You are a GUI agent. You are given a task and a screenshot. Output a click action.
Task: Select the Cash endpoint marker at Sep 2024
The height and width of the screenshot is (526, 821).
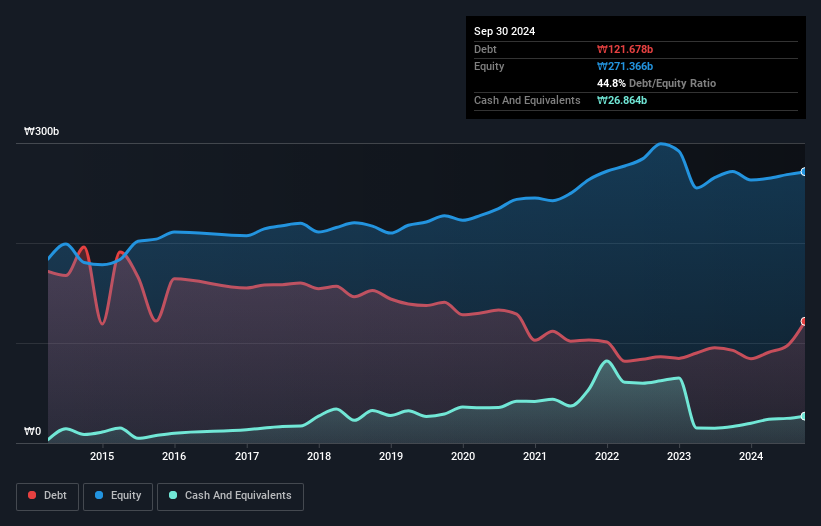click(x=804, y=416)
